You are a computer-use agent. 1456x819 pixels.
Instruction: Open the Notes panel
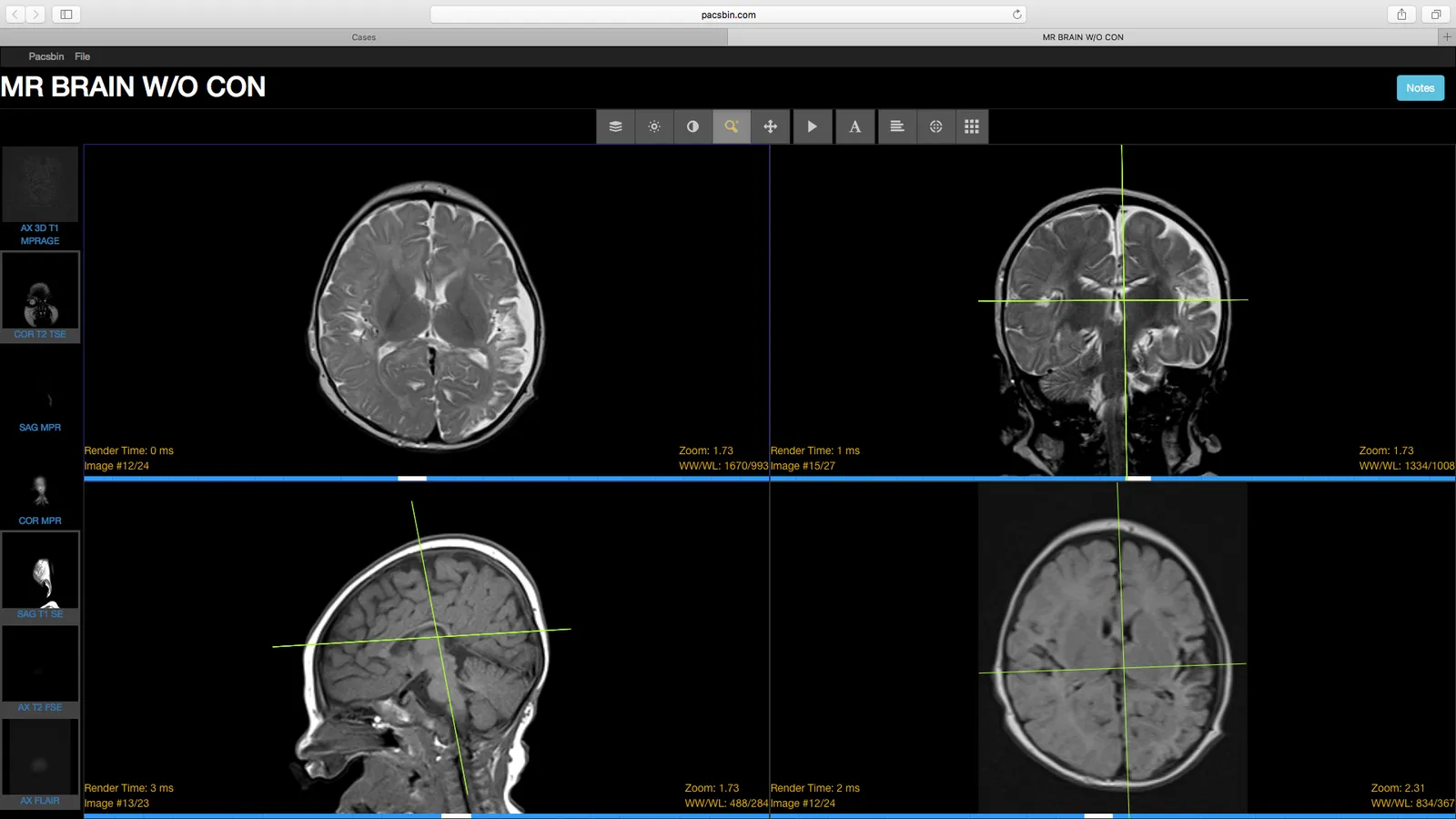coord(1421,87)
